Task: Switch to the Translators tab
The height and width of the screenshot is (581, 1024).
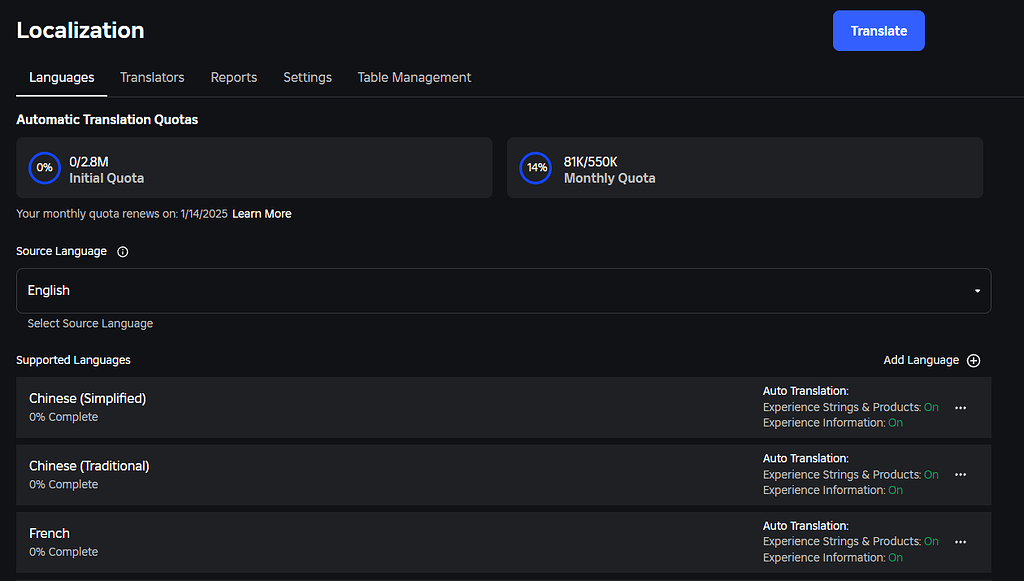Action: tap(152, 77)
